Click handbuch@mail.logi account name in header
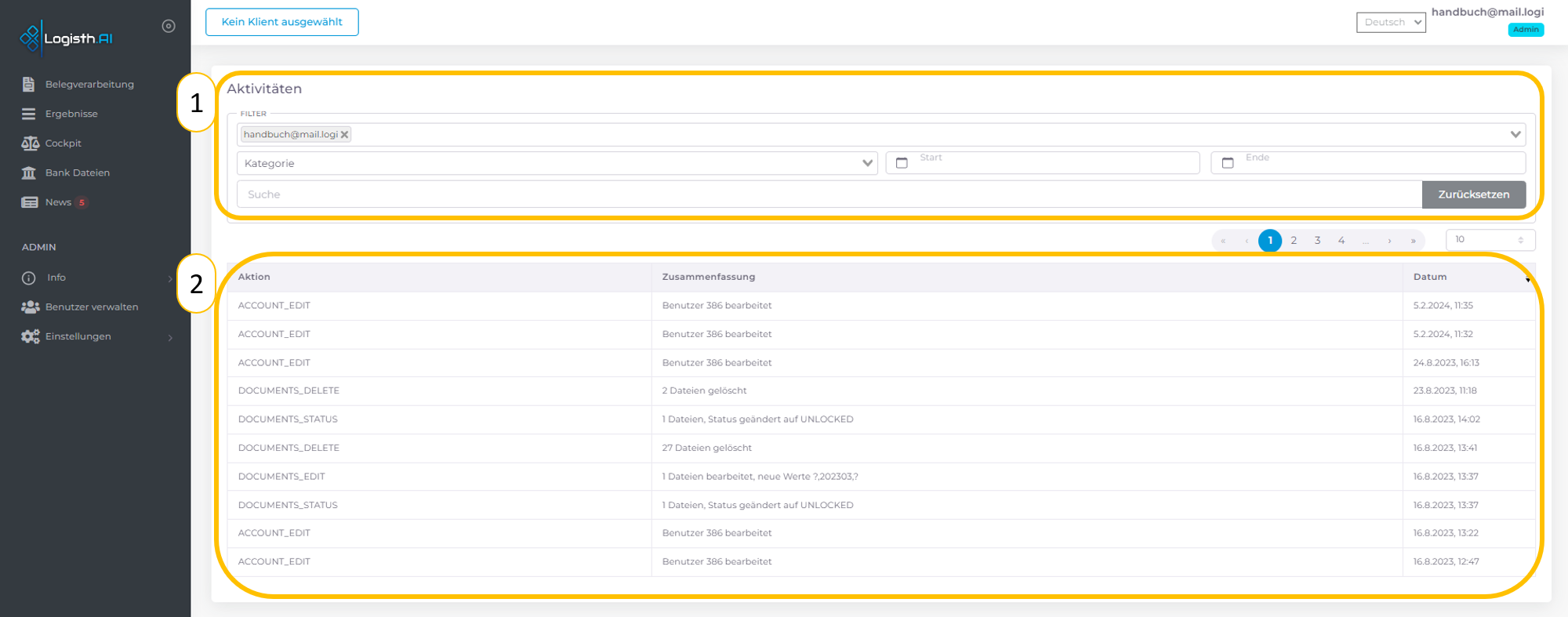The height and width of the screenshot is (617, 1568). [1487, 12]
